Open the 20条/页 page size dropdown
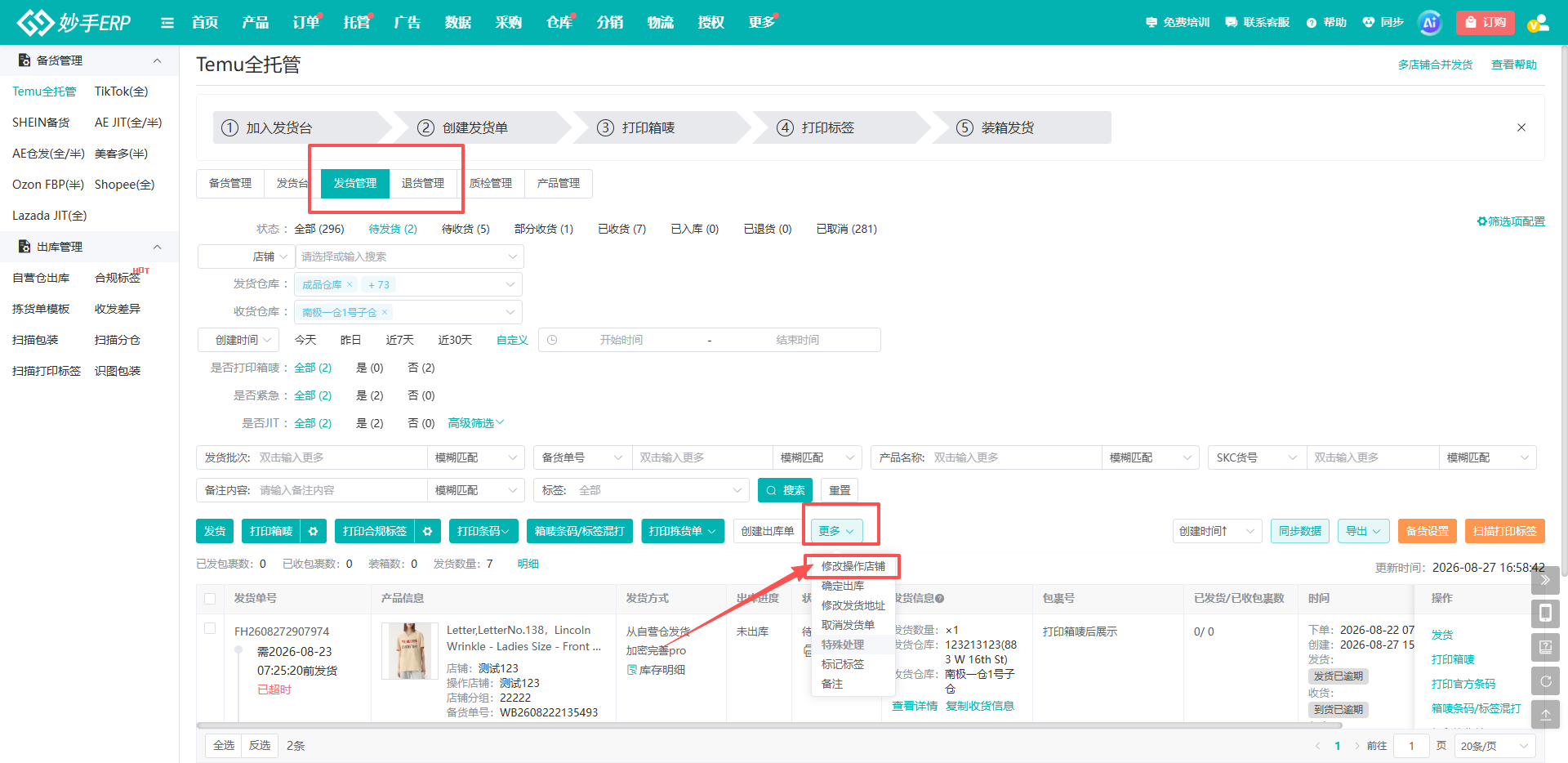 [x=1494, y=746]
